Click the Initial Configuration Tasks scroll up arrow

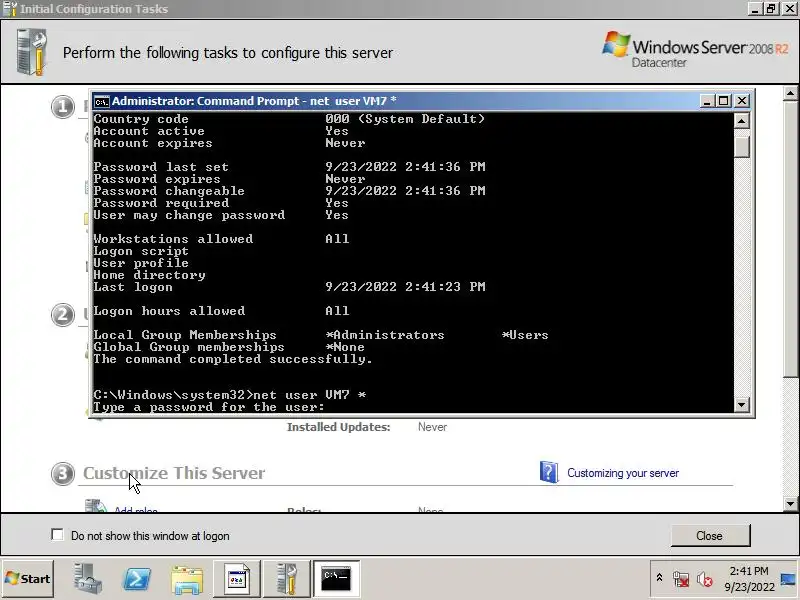point(790,93)
